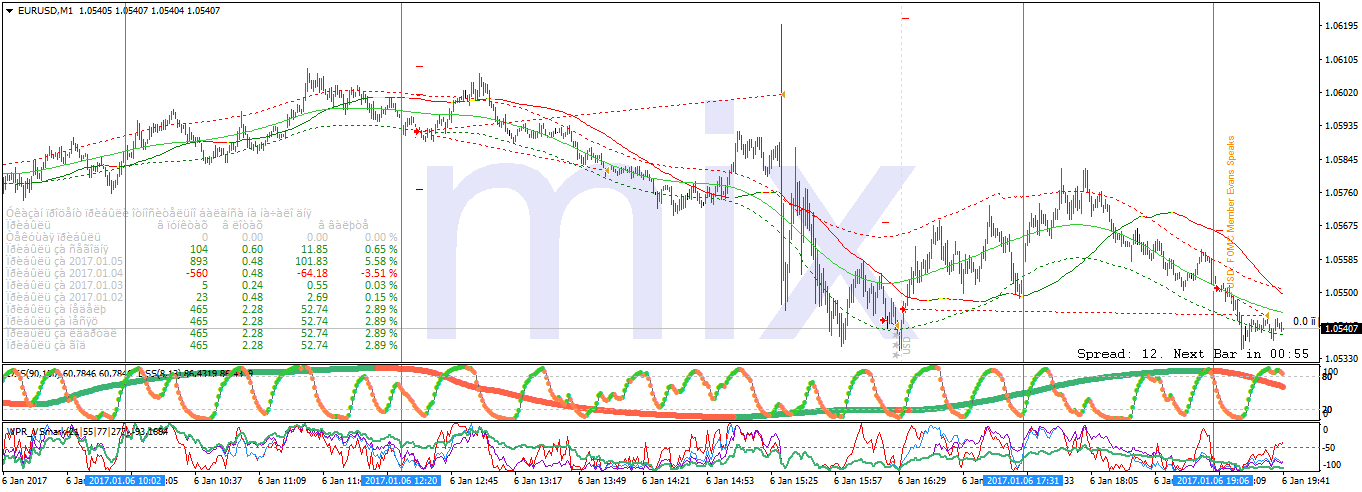1362x492 pixels.
Task: Click the time axis label 6 Jan 15:57
Action: click(859, 481)
